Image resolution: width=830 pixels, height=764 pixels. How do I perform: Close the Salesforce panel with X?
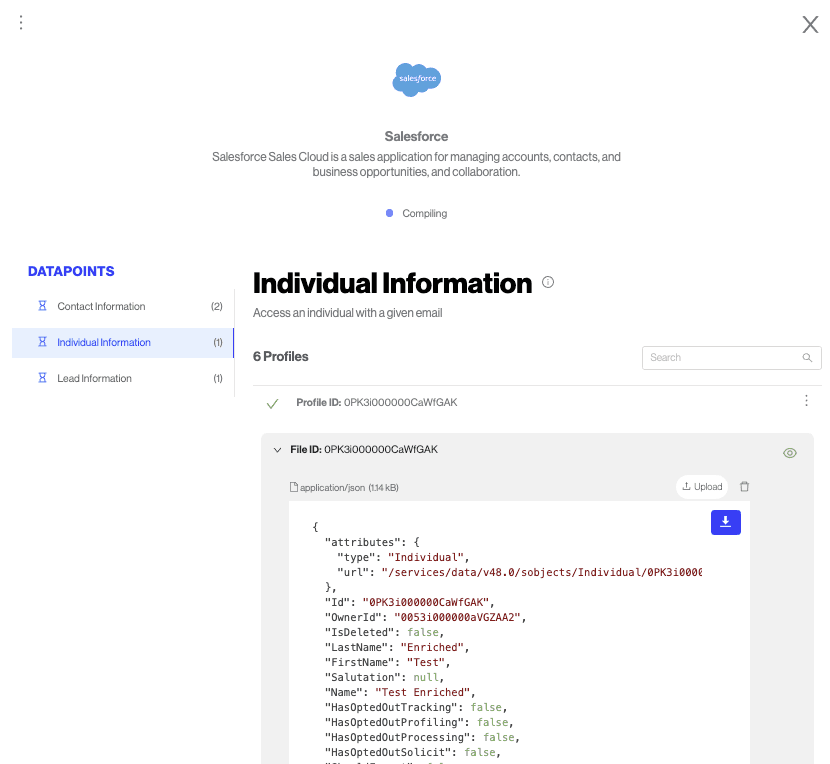coord(810,25)
